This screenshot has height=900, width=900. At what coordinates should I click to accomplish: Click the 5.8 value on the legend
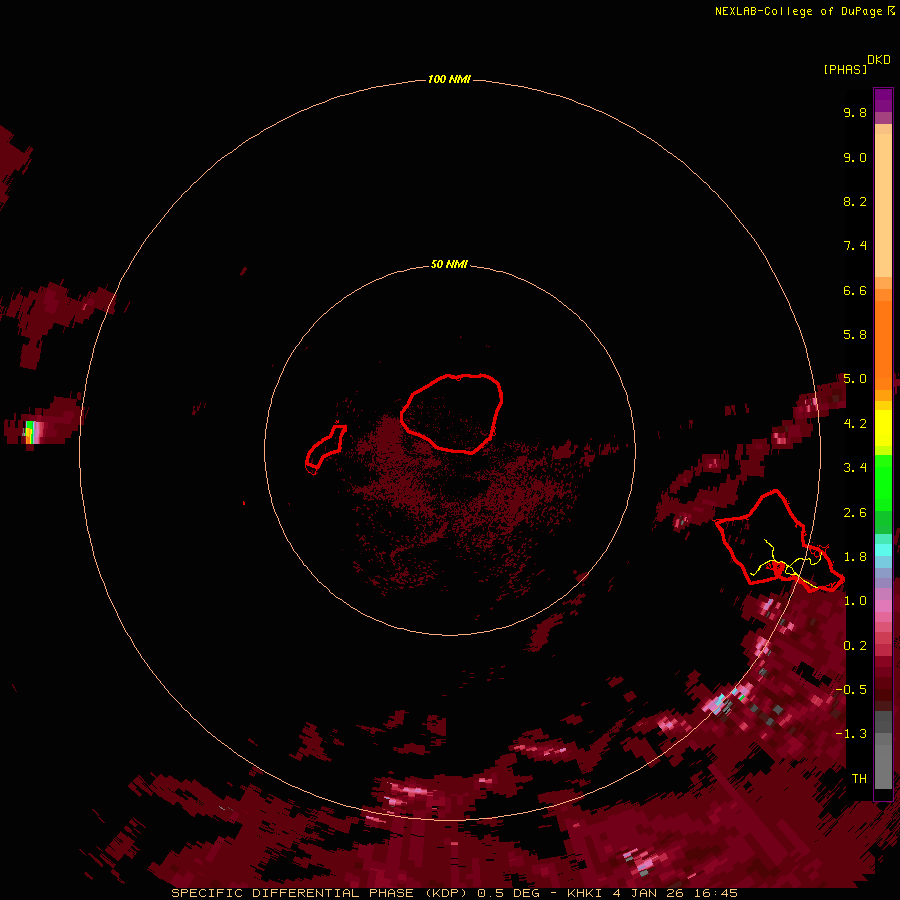855,335
